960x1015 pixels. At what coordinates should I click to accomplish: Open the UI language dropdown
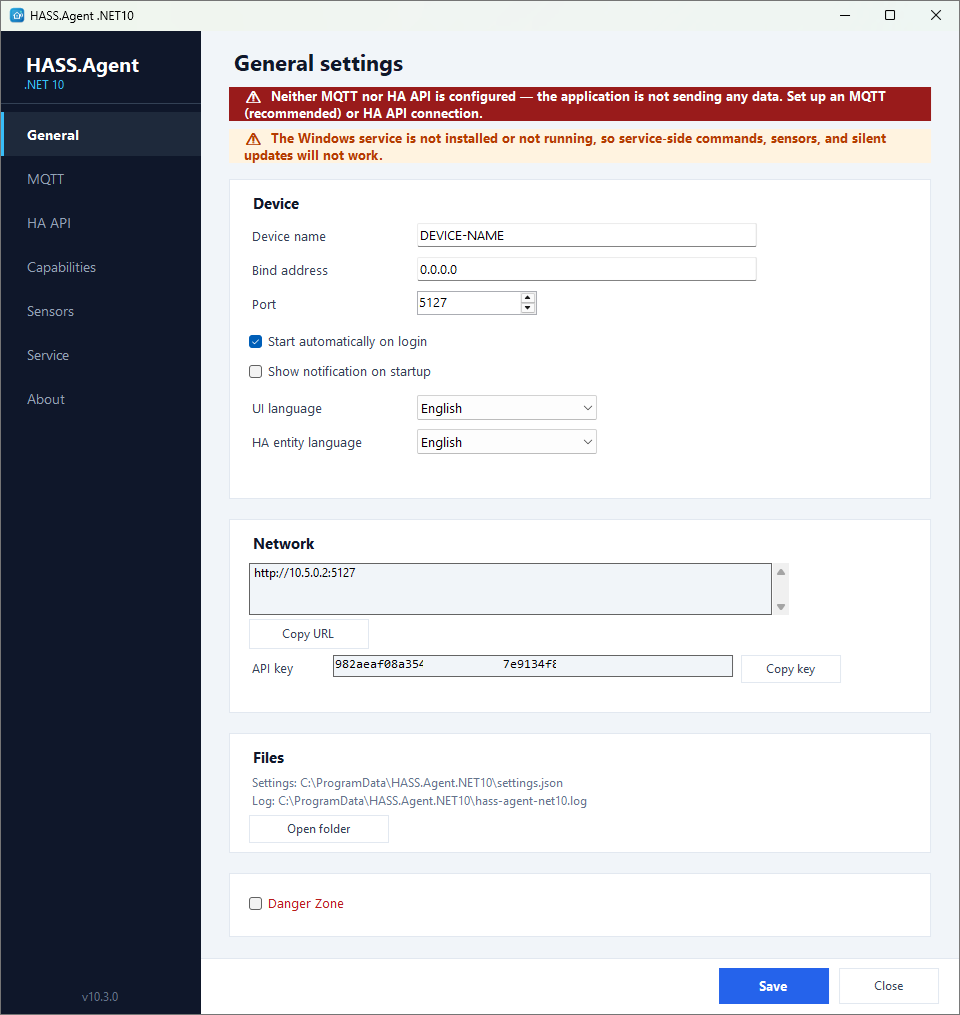(x=506, y=408)
